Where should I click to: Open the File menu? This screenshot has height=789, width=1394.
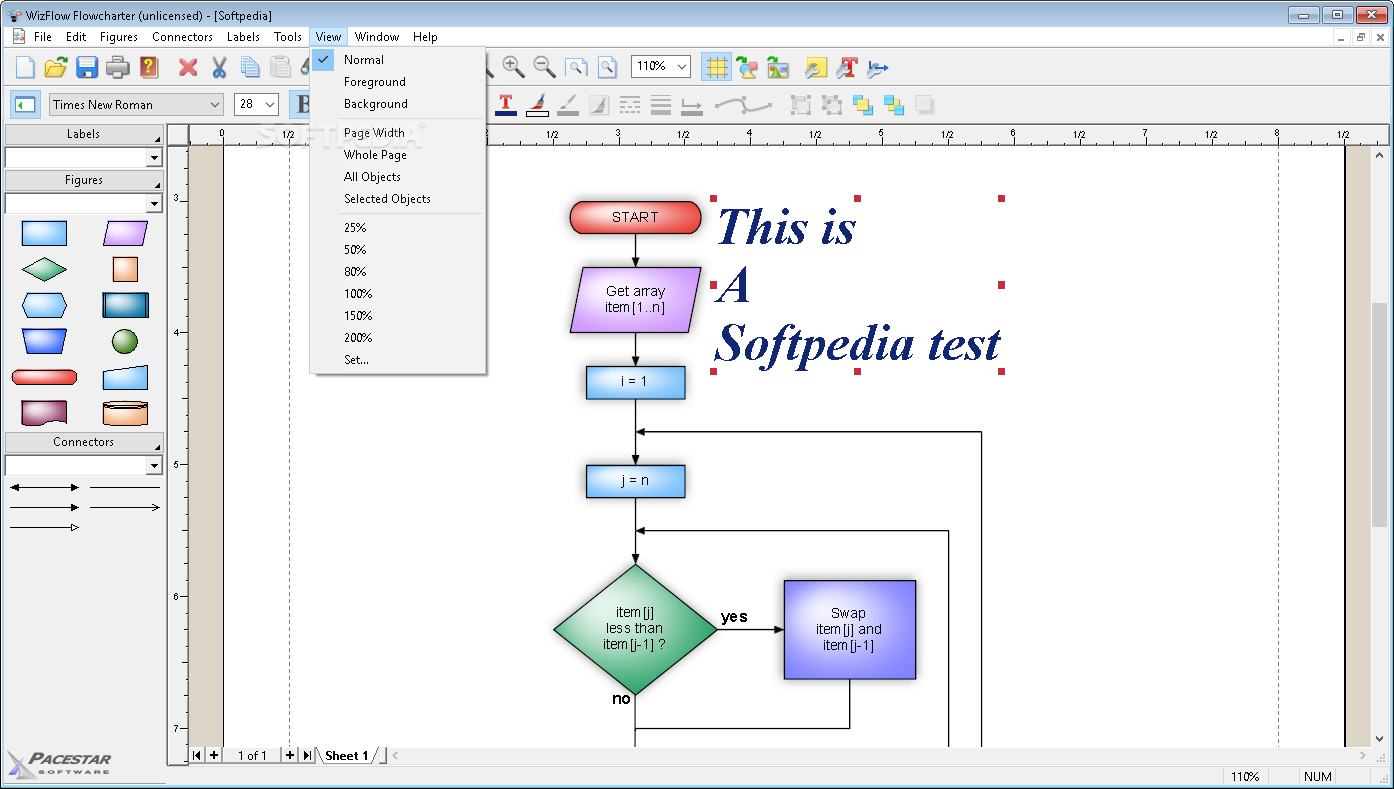(43, 37)
